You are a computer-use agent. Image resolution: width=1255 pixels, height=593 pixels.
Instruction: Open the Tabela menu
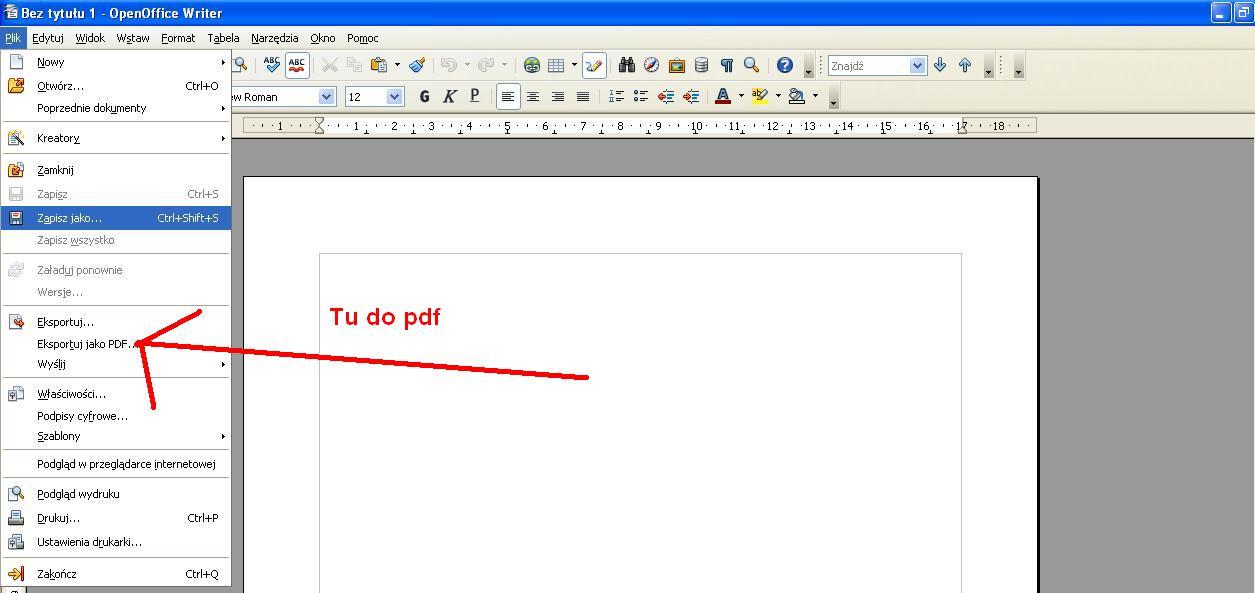[223, 38]
